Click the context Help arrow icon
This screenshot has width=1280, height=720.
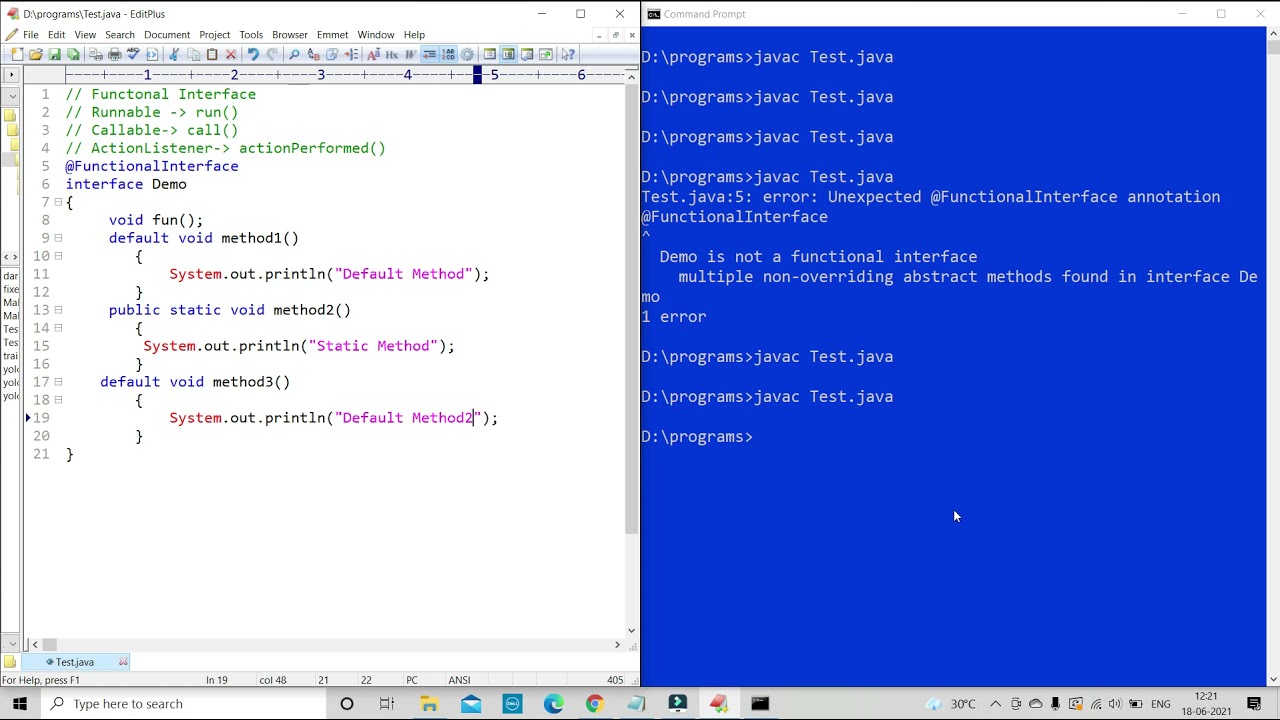(x=568, y=54)
